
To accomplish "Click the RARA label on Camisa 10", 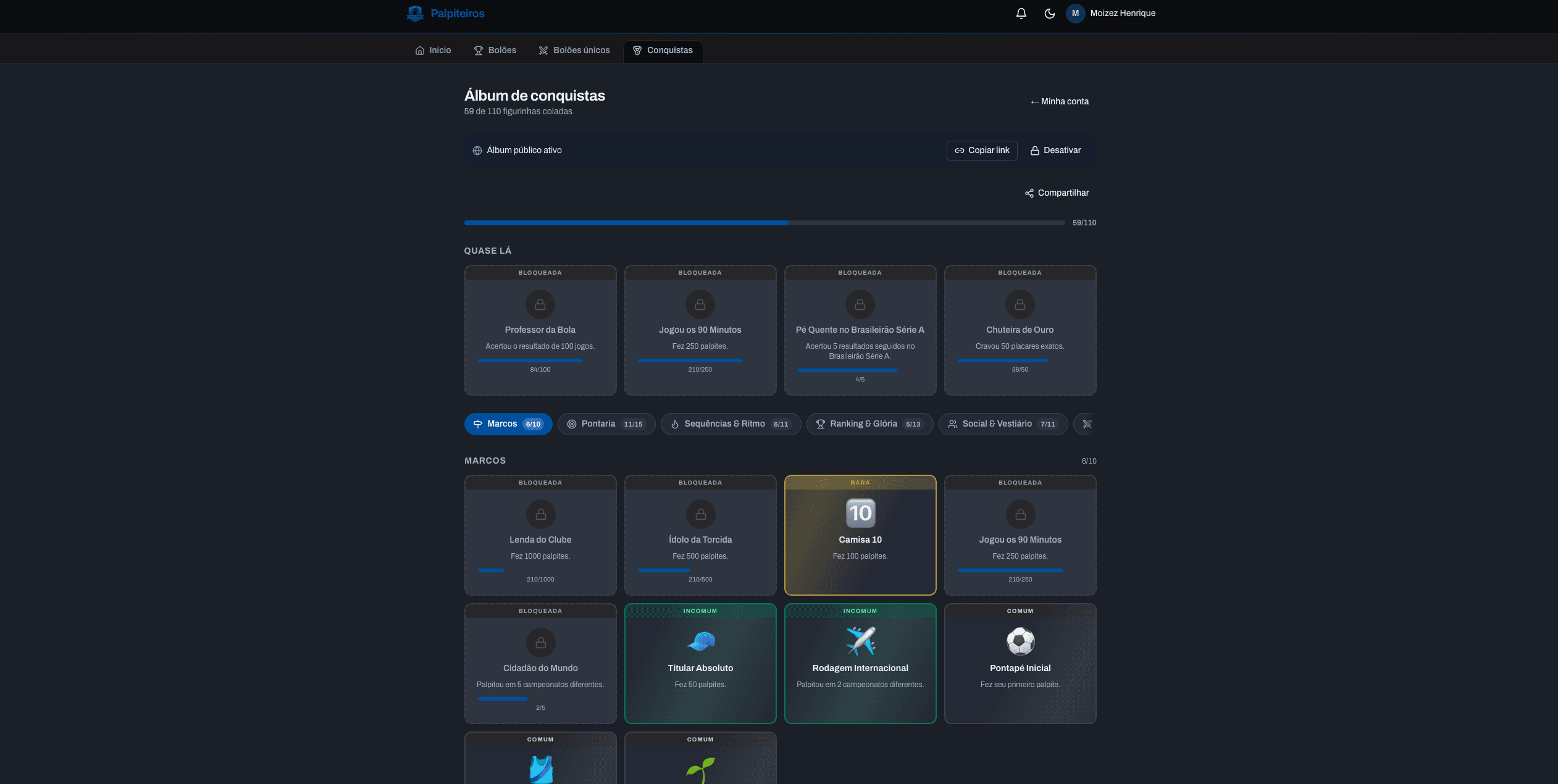I will tap(860, 483).
